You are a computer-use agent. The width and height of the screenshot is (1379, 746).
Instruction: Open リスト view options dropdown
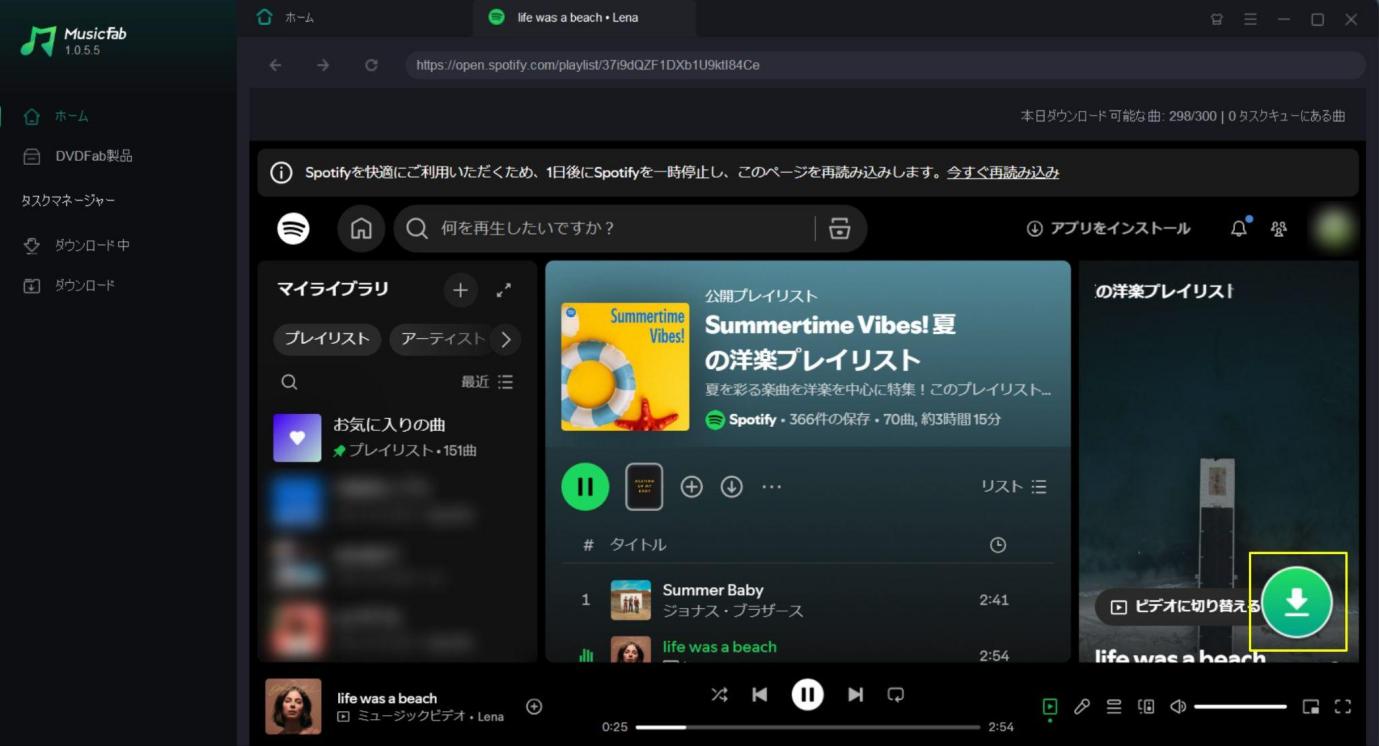pos(1013,487)
